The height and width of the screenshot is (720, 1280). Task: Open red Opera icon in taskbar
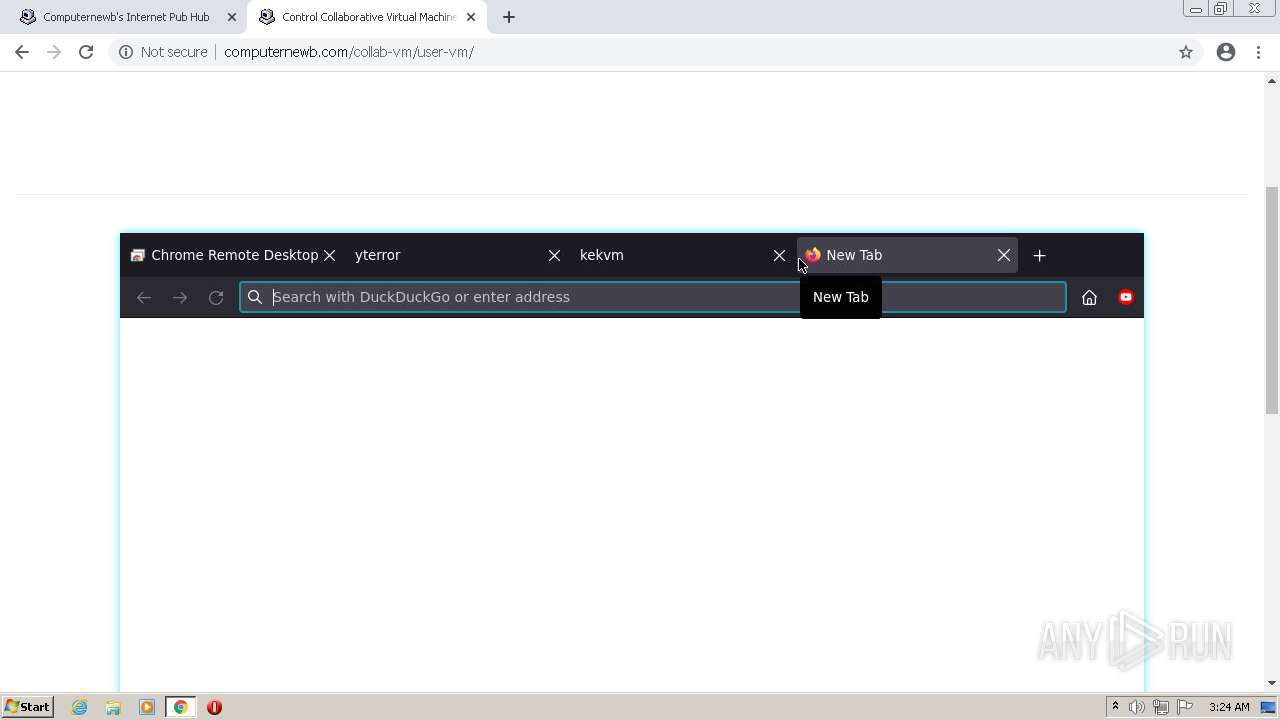pos(214,707)
